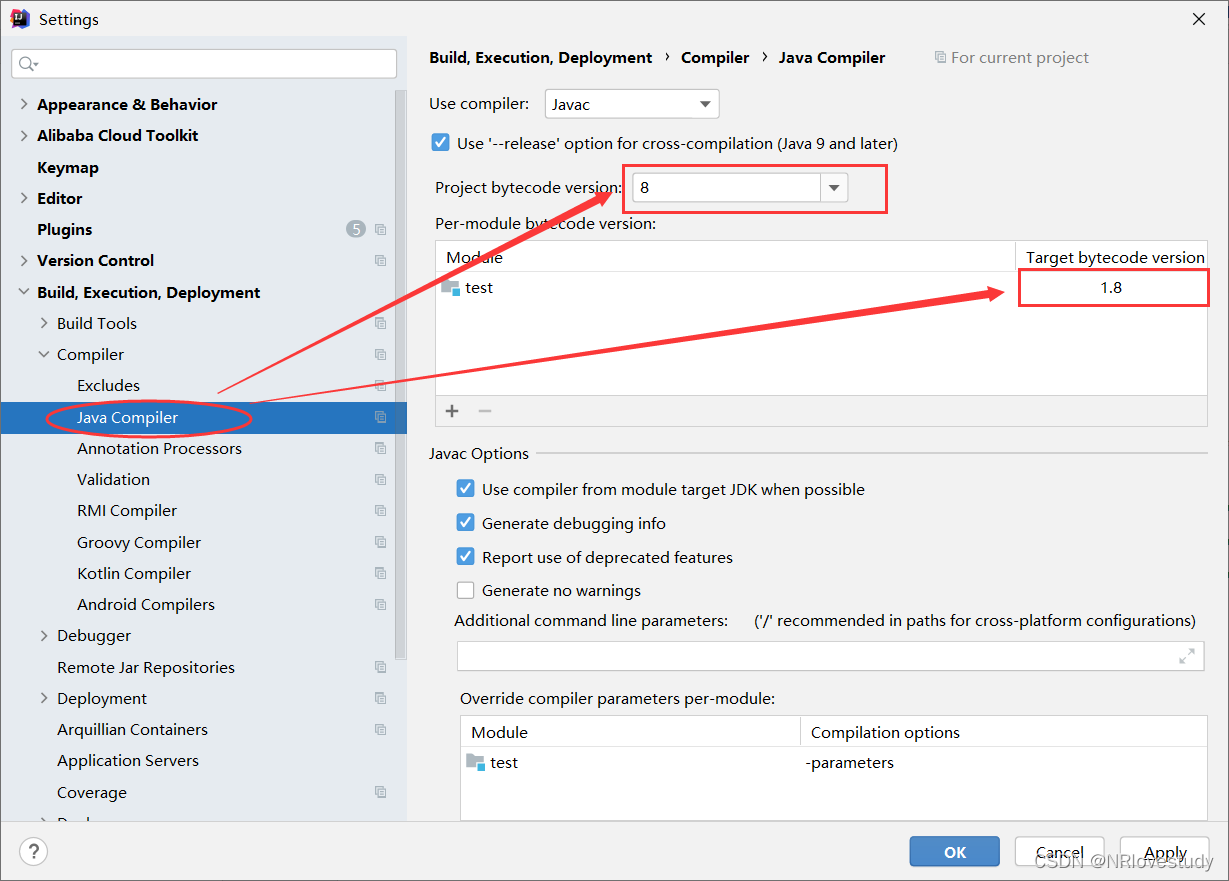
Task: Enable Generate no warnings
Action: pyautogui.click(x=465, y=590)
